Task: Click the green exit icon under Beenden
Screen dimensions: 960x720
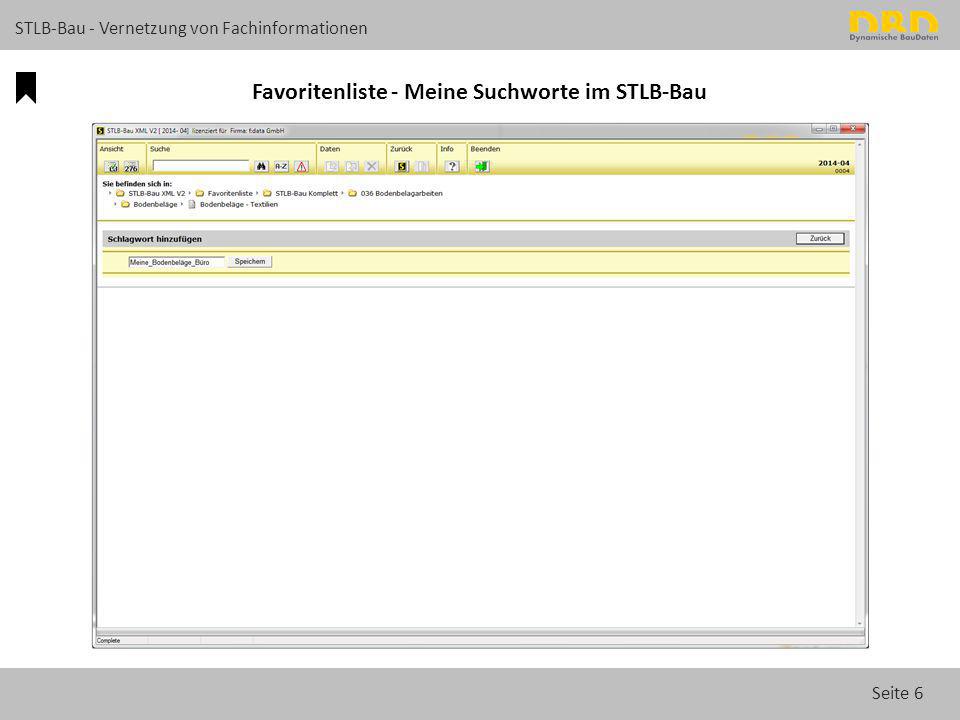Action: coord(482,167)
